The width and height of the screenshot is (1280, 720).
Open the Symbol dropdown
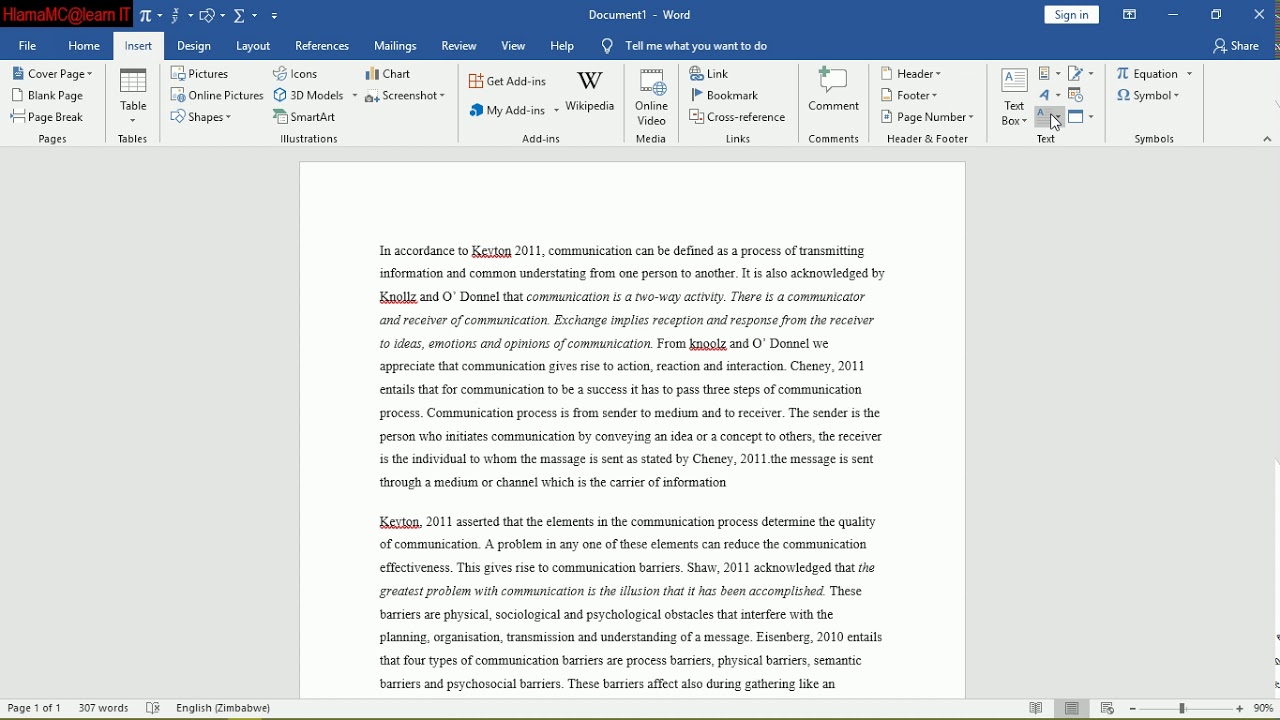pos(1149,95)
